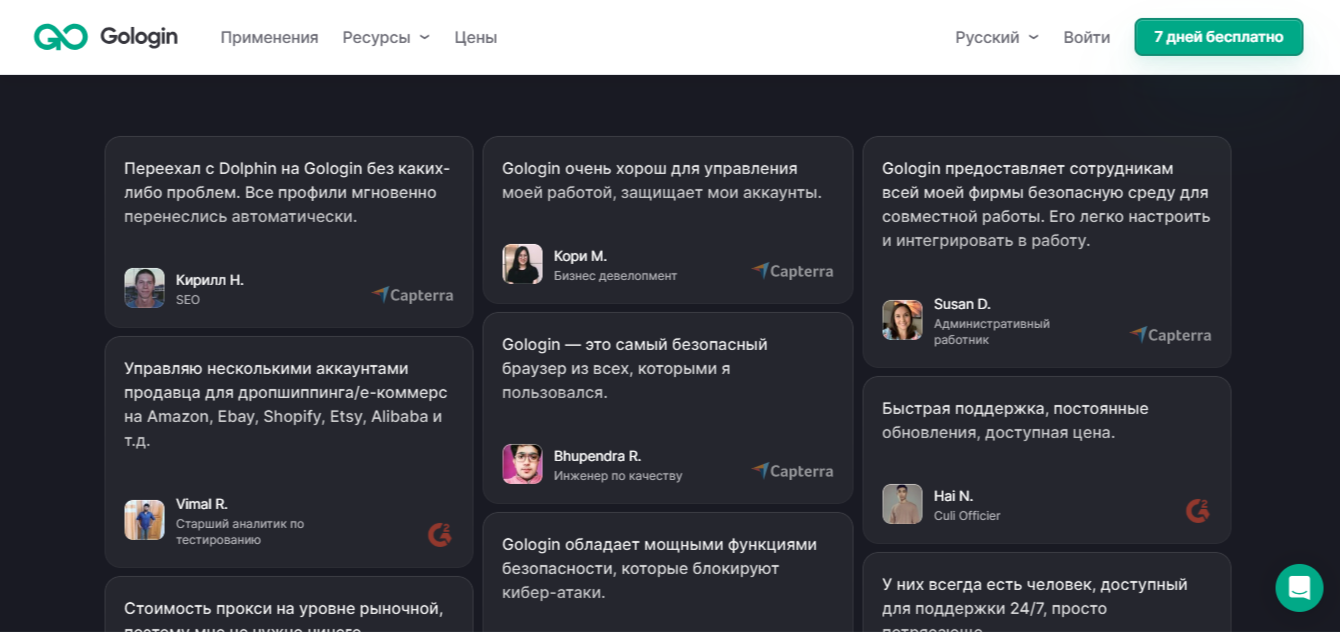Image resolution: width=1340 pixels, height=632 pixels.
Task: Expand the chevron next to Ресурсы
Action: tap(422, 37)
